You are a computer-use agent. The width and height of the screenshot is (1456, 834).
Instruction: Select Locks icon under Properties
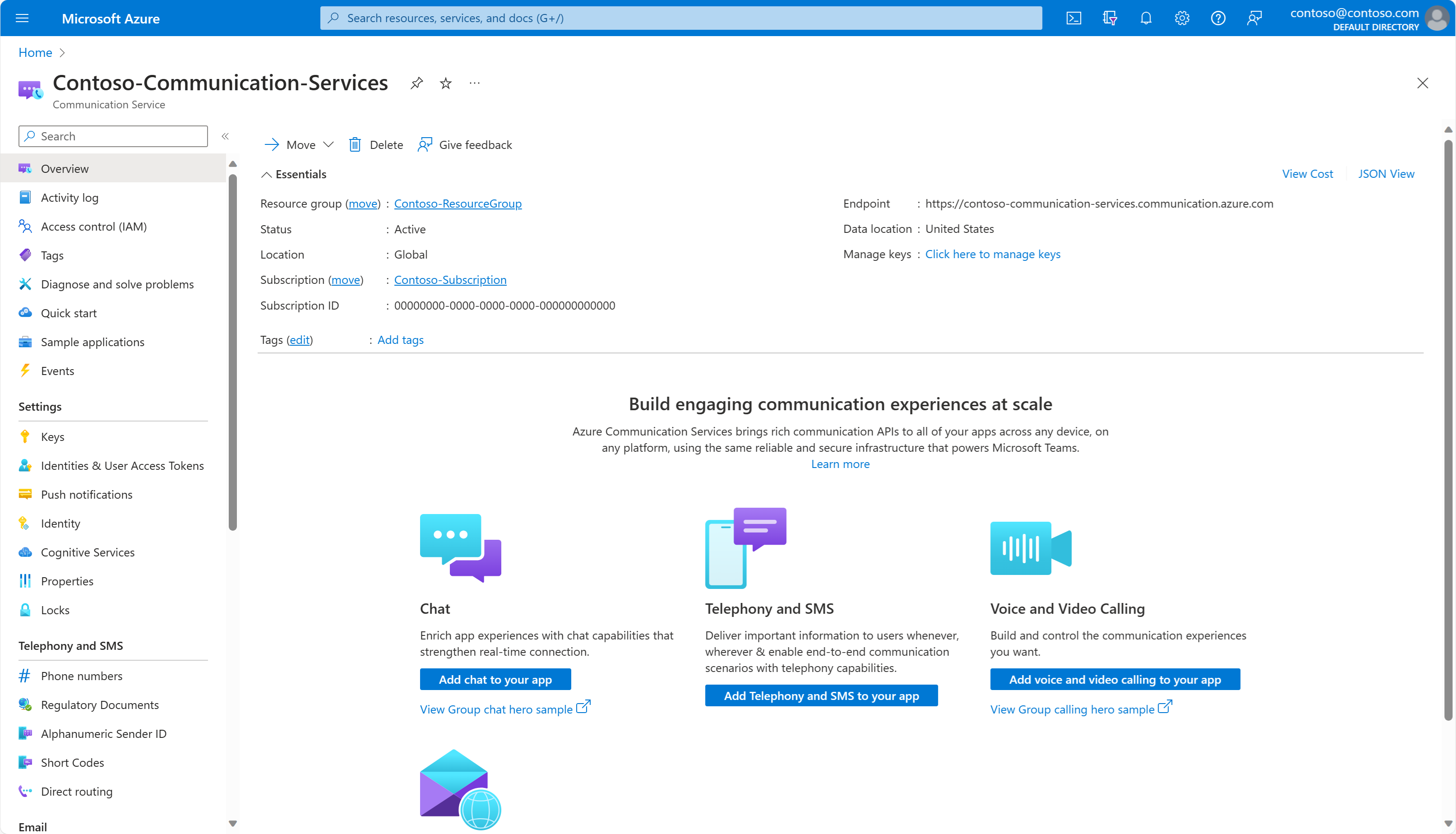26,609
